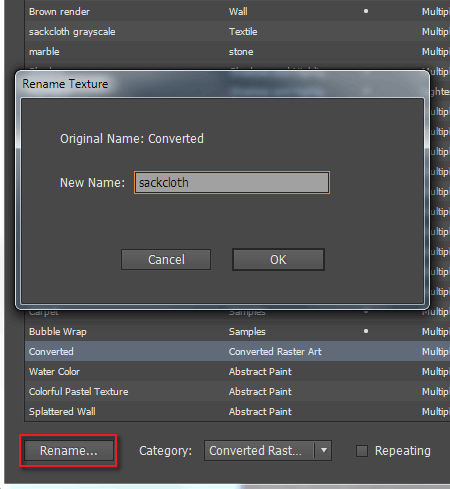Enable the Repeating checkbox
This screenshot has height=489, width=450.
362,451
